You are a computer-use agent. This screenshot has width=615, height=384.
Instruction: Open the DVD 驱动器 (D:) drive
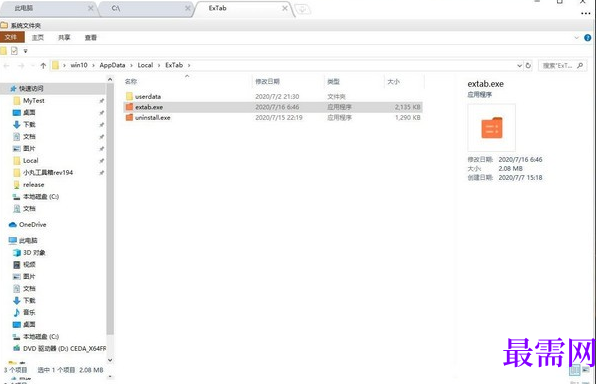click(64, 349)
